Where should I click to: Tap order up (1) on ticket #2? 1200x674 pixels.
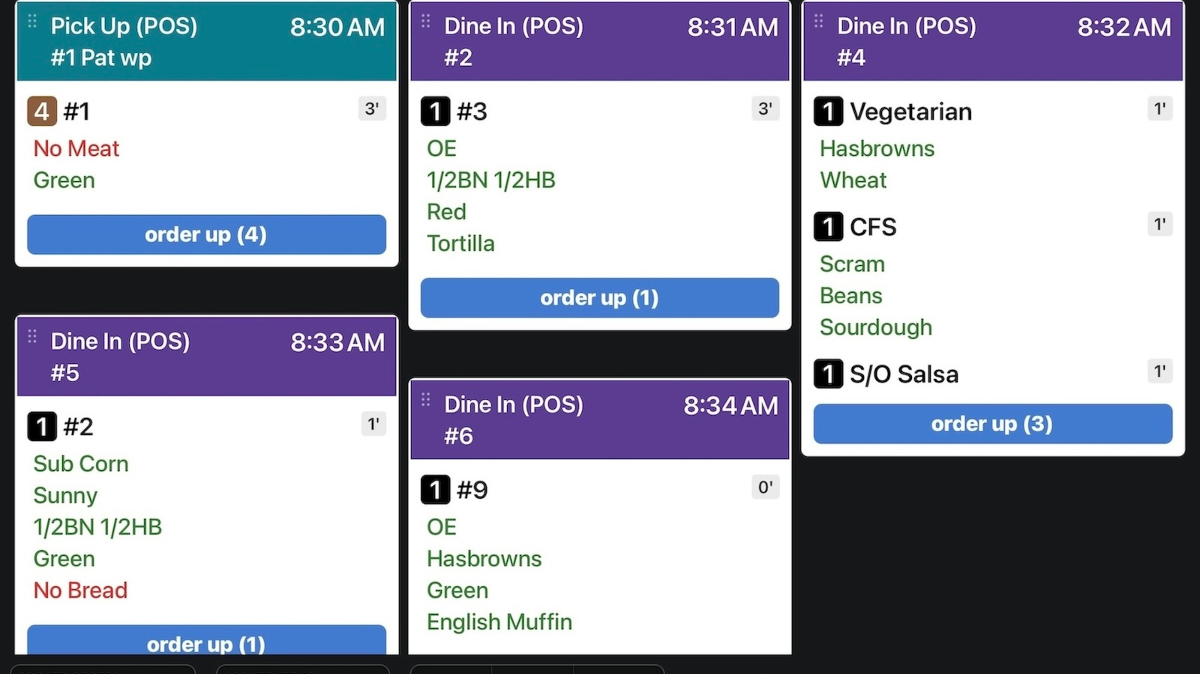pyautogui.click(x=599, y=298)
